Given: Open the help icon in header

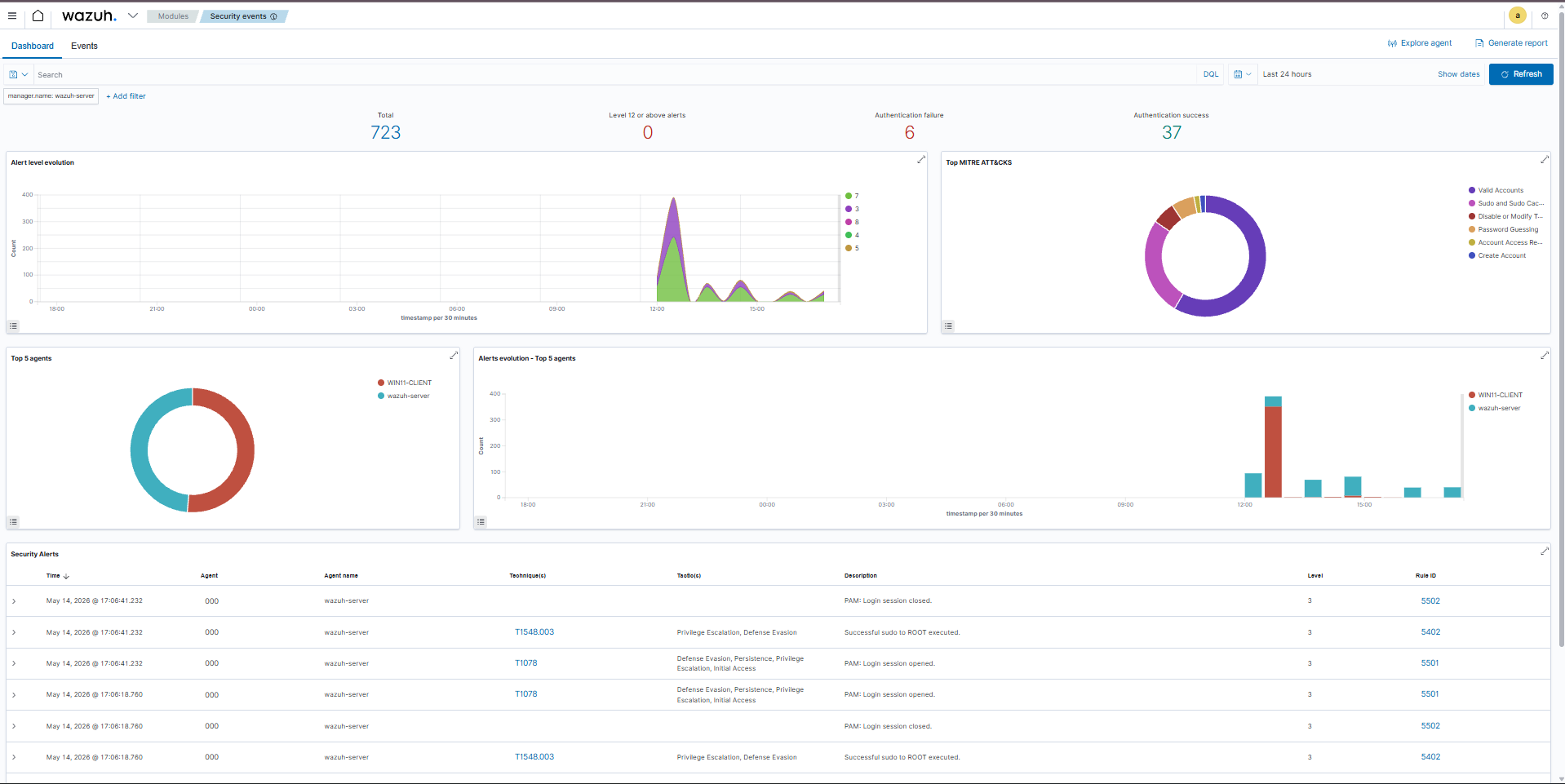Looking at the screenshot, I should point(1545,16).
